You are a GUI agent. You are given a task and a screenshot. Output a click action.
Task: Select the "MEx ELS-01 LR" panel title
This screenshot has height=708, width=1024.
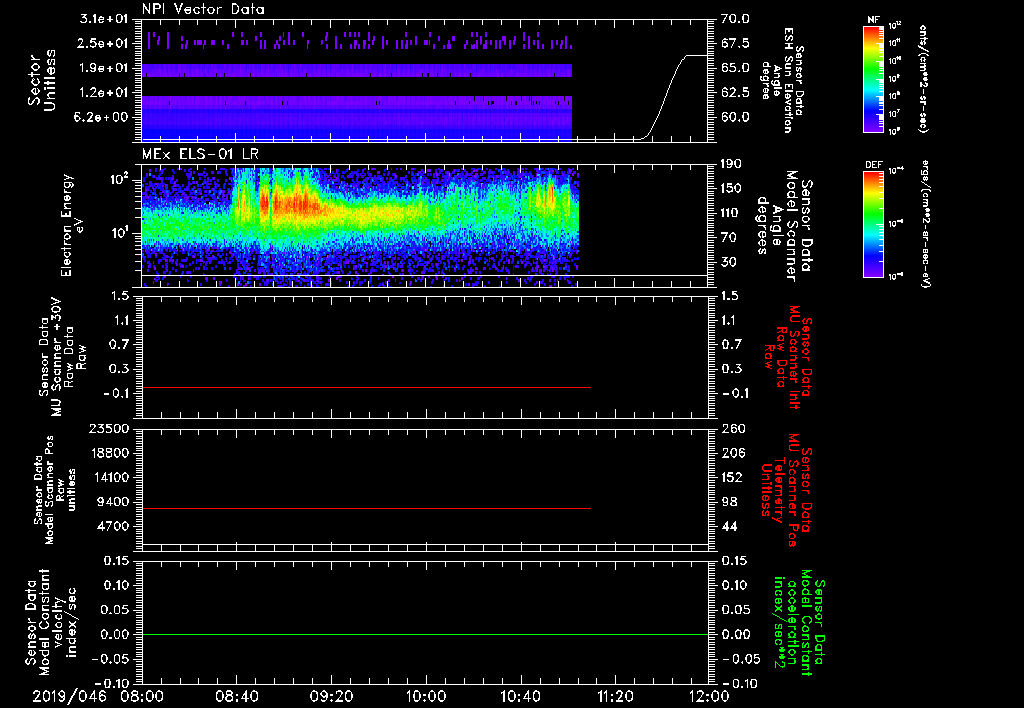point(200,154)
